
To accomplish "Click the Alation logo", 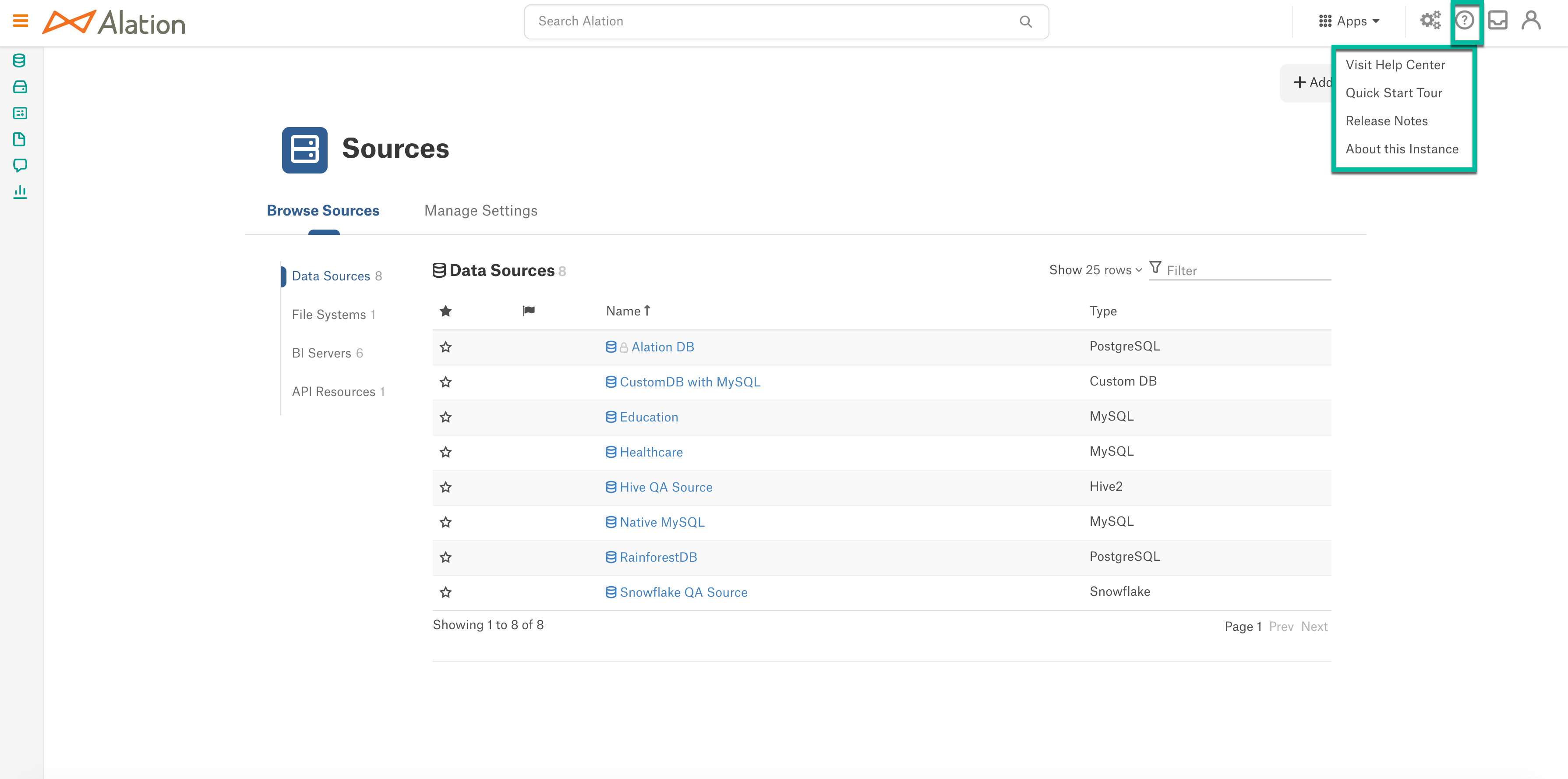I will pyautogui.click(x=114, y=22).
